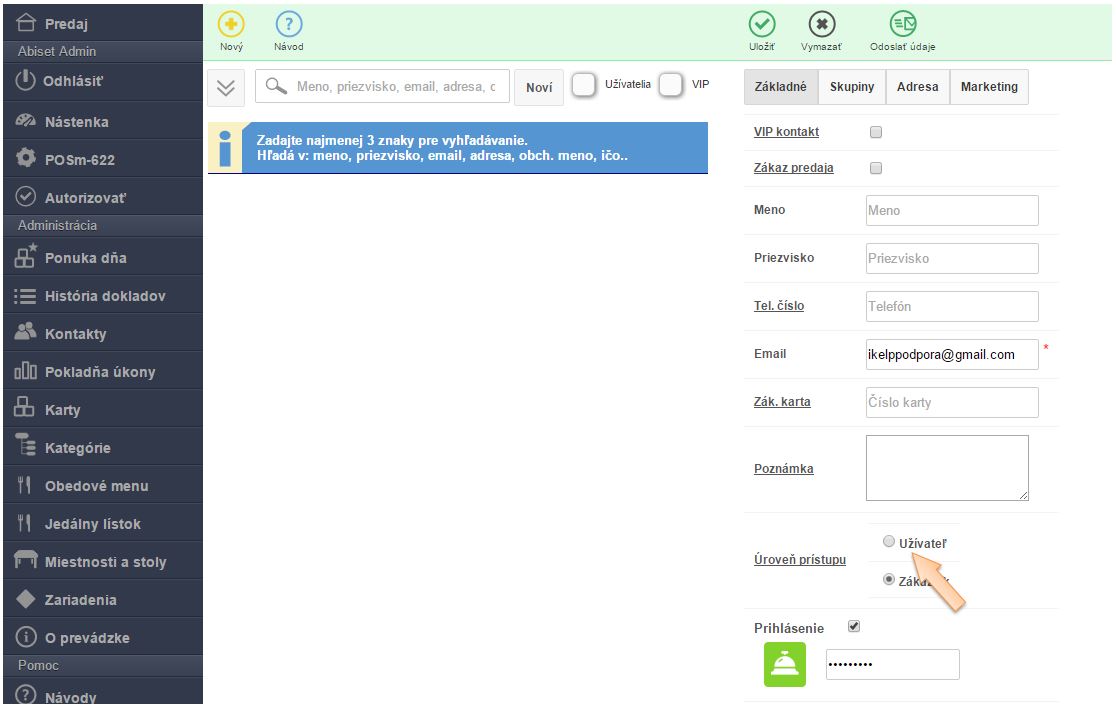This screenshot has height=709, width=1116.
Task: Click the Vymazať delete icon
Action: click(x=821, y=25)
